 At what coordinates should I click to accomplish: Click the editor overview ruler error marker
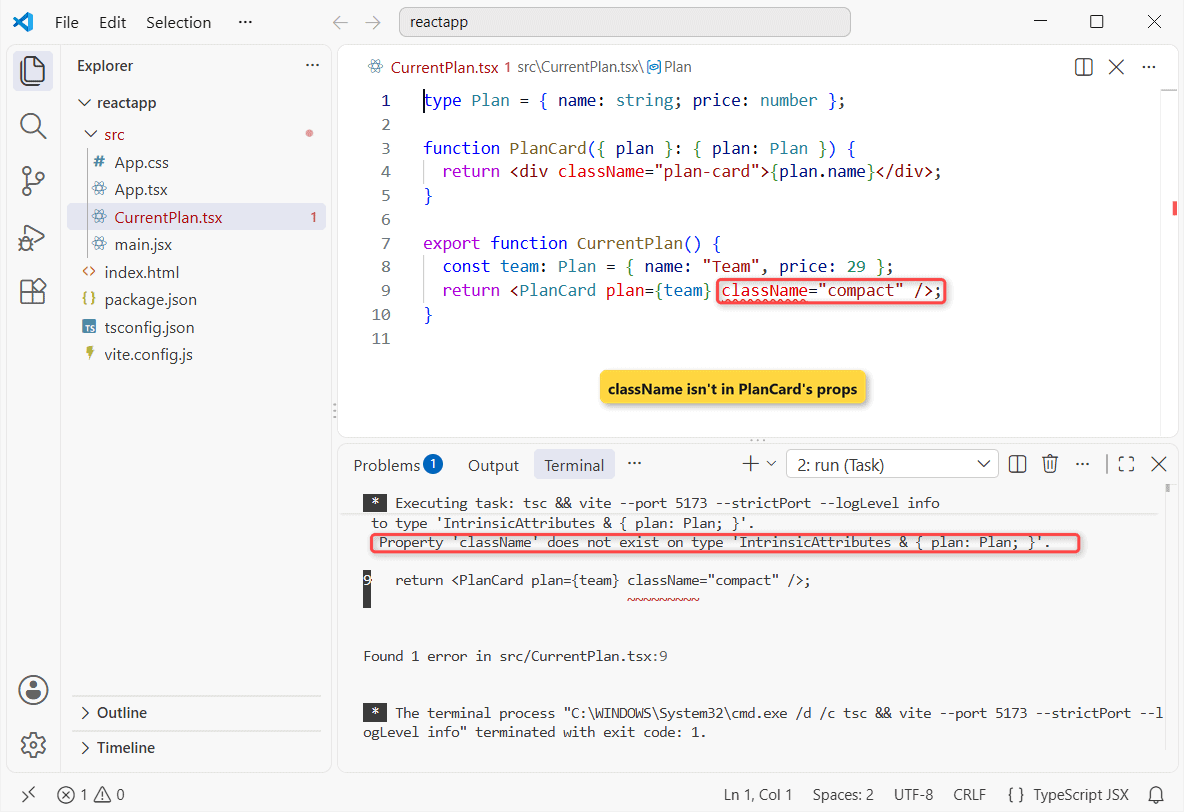(x=1174, y=208)
